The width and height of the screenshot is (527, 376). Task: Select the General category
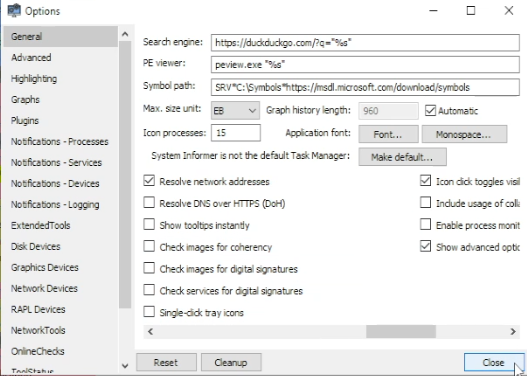coord(61,36)
